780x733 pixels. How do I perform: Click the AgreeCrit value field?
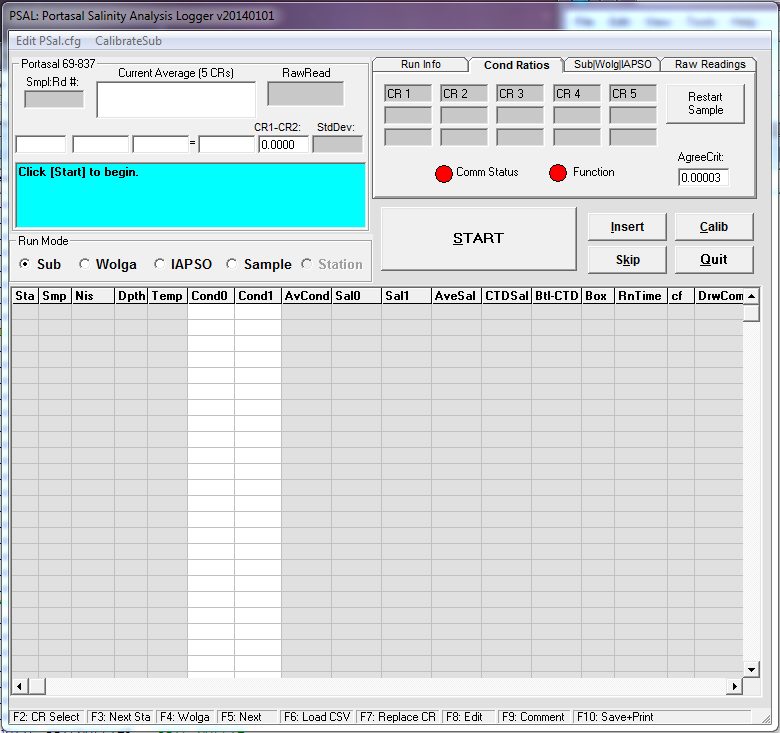703,178
